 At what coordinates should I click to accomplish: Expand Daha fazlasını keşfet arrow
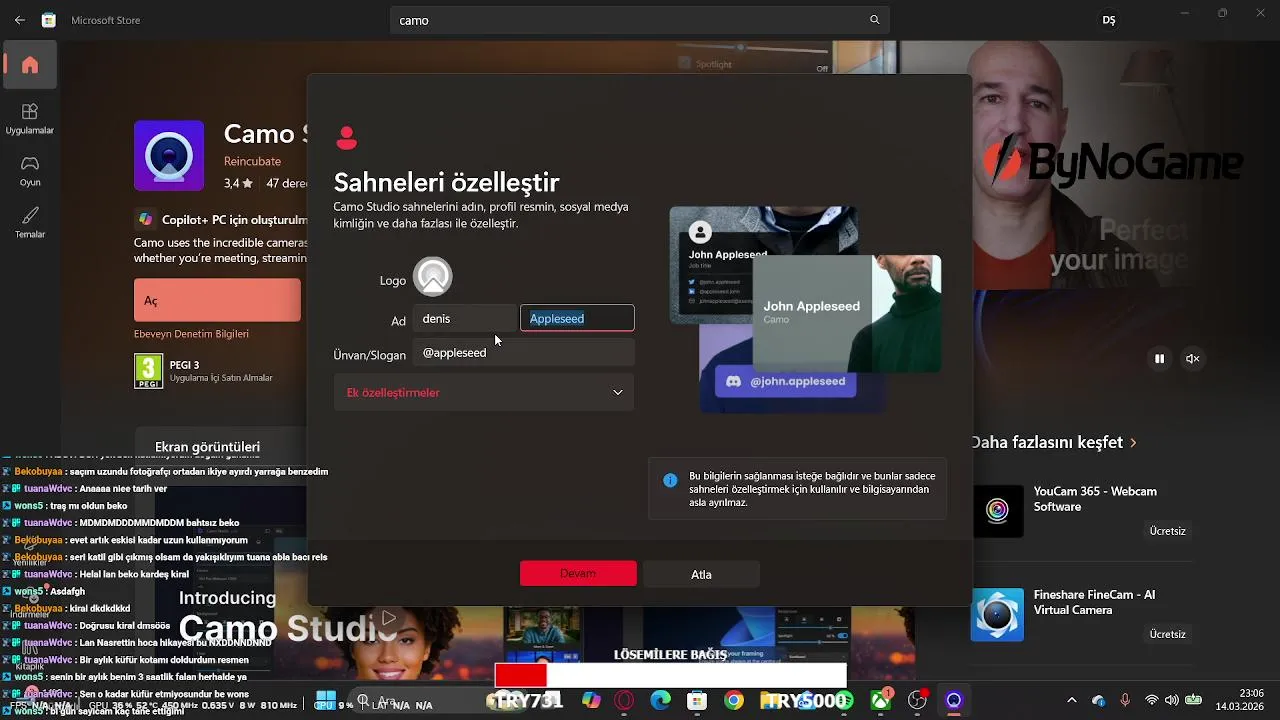[1133, 442]
